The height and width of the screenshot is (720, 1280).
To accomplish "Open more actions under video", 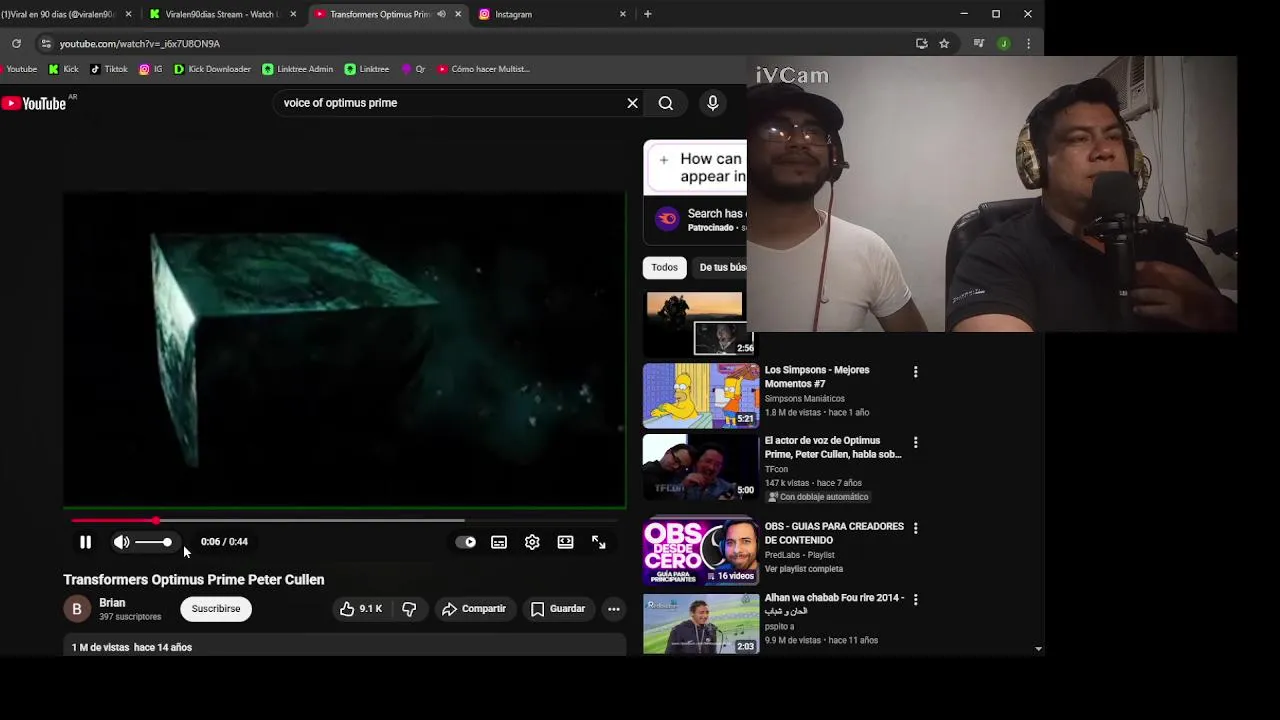I will pyautogui.click(x=614, y=609).
